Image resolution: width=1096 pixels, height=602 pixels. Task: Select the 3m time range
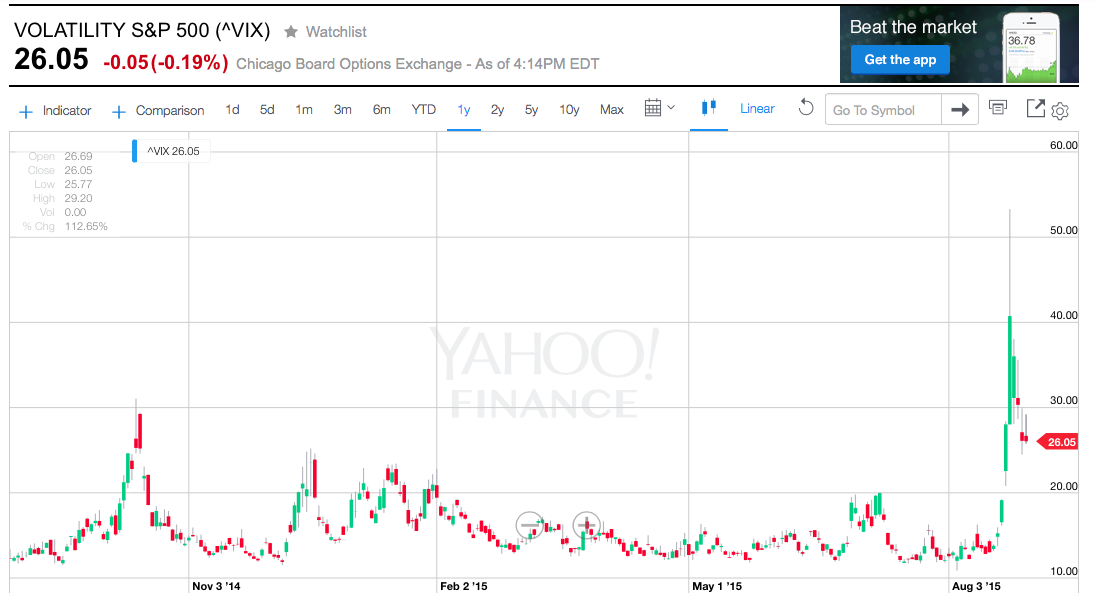click(x=342, y=110)
